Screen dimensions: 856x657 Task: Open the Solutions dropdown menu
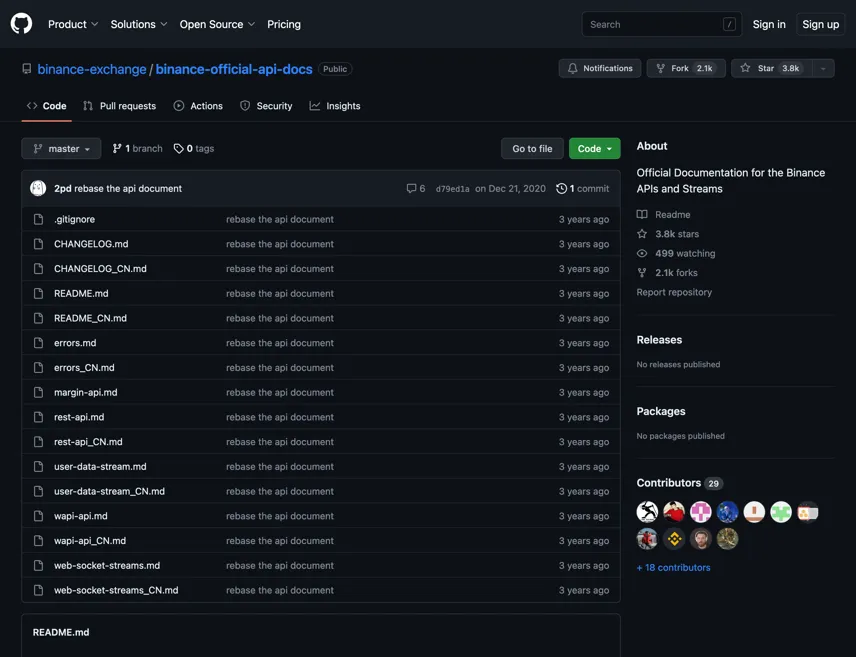tap(139, 25)
